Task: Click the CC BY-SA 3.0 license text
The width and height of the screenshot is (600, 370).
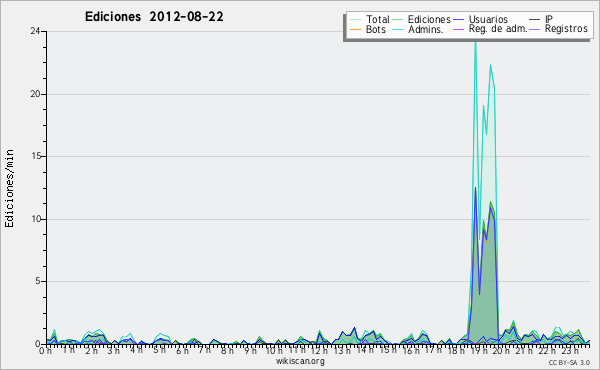Action: coord(569,362)
